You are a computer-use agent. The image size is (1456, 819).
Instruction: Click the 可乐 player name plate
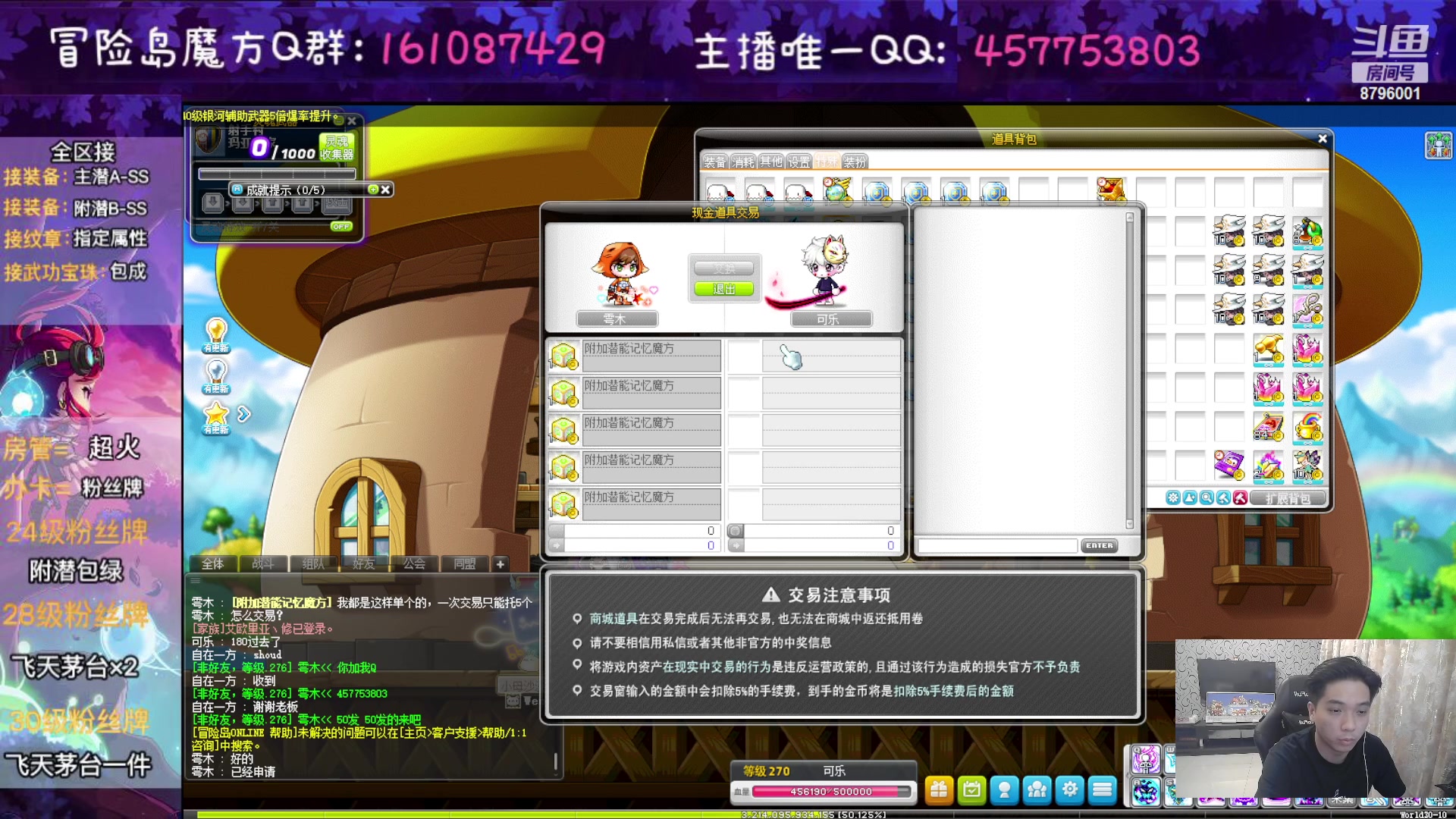pos(831,319)
